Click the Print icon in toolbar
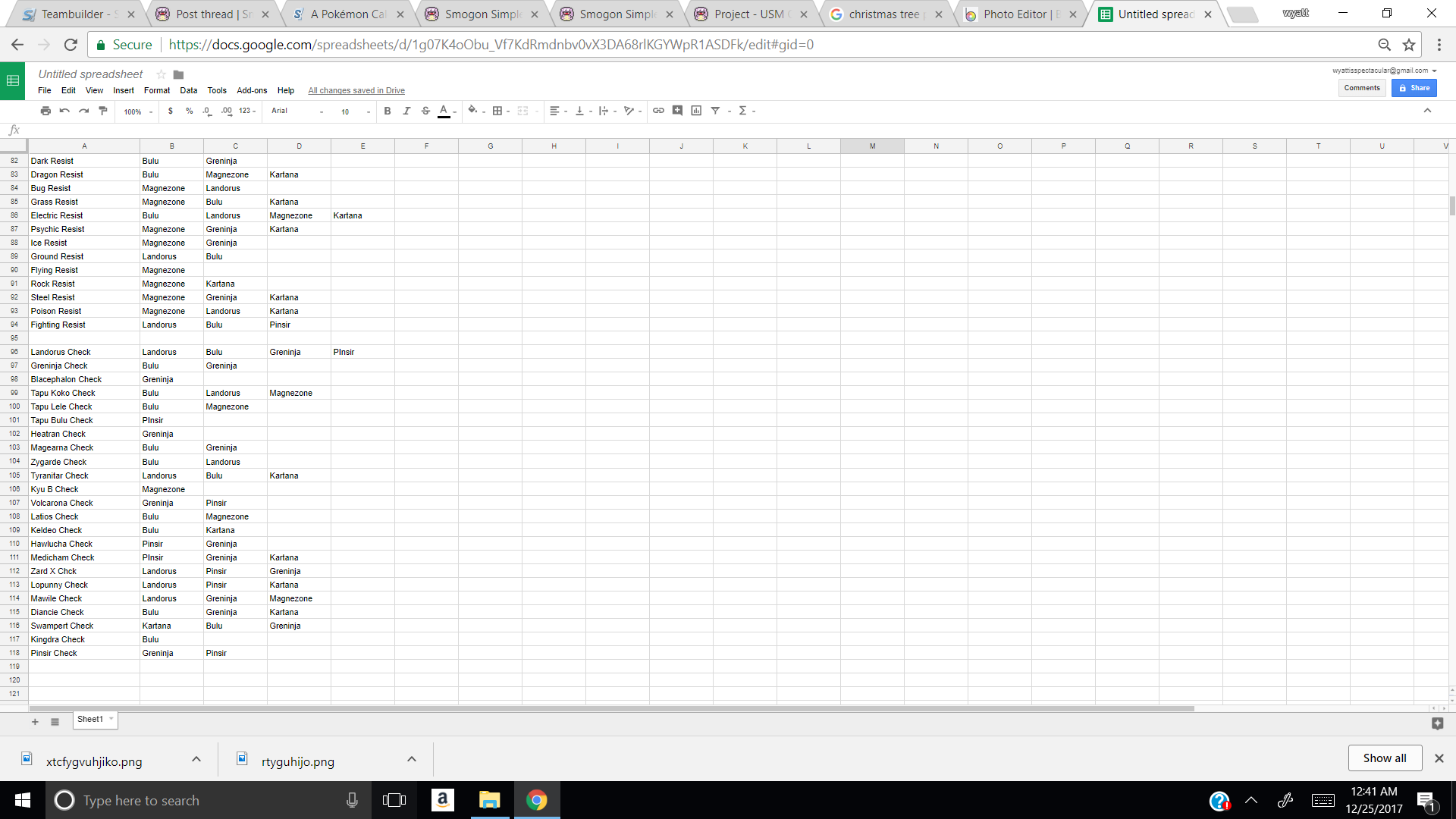The width and height of the screenshot is (1456, 819). (45, 111)
